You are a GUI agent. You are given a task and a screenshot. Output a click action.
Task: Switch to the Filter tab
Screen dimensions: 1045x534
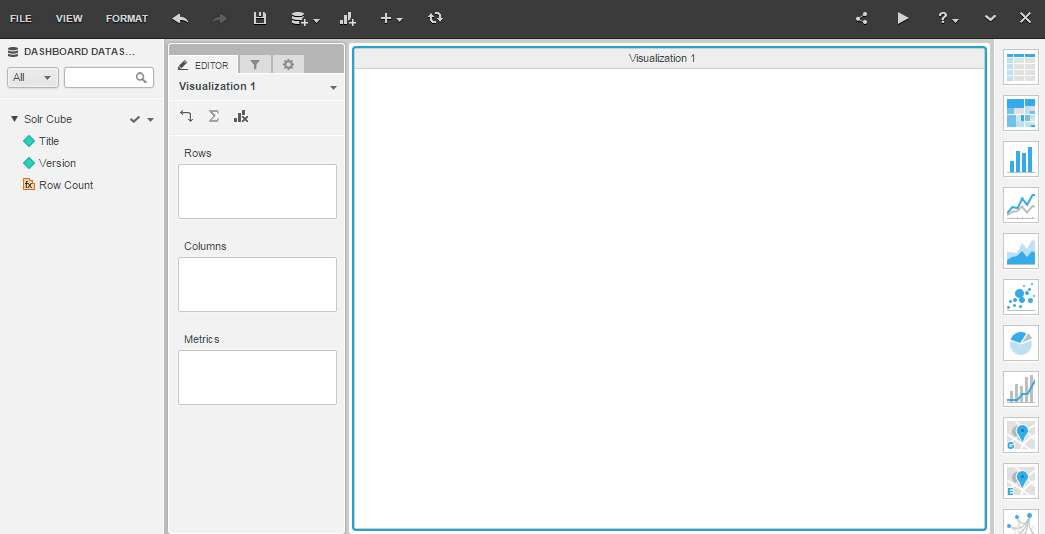255,65
